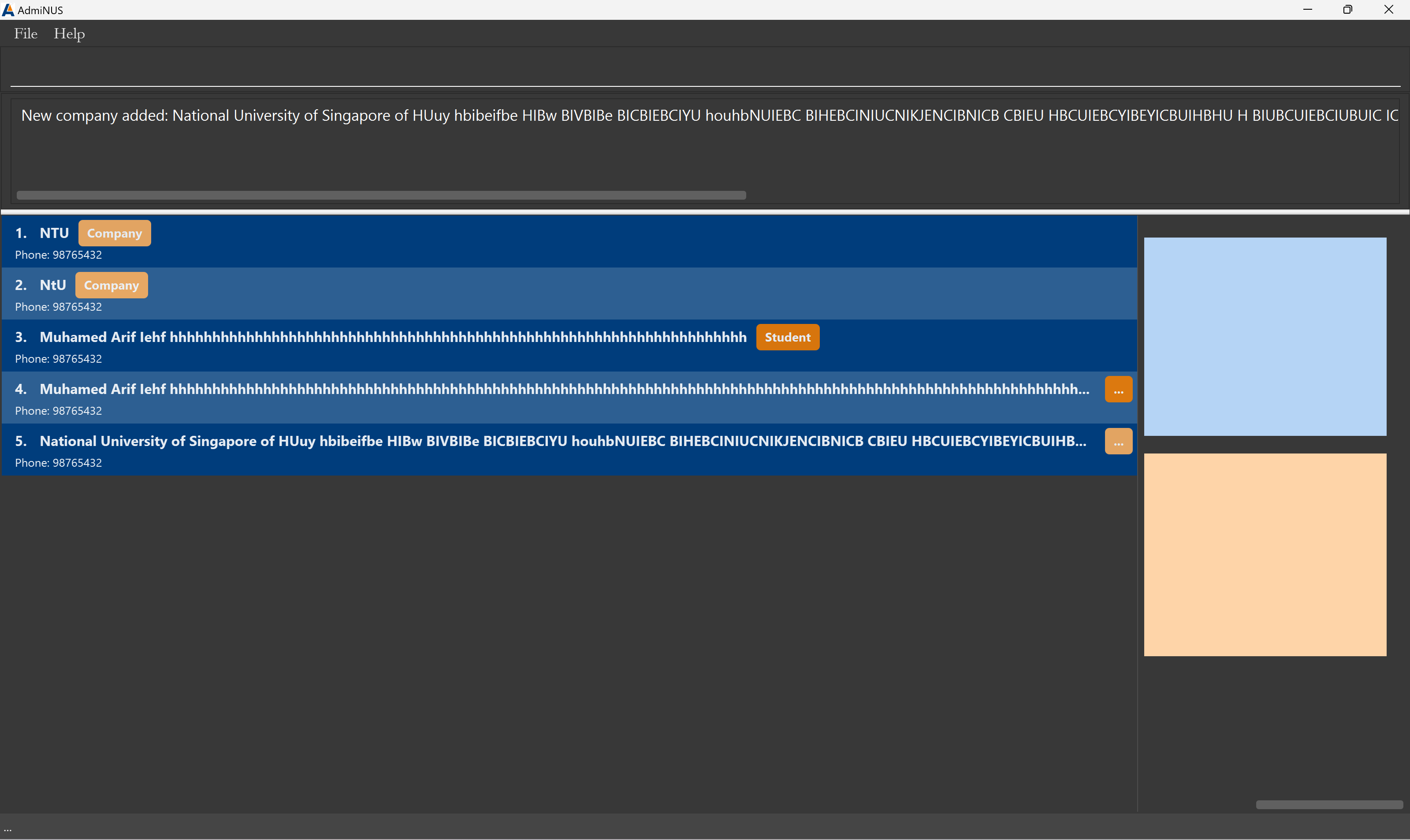This screenshot has height=840, width=1410.
Task: Click the Company tag on NTU entry
Action: click(x=114, y=233)
